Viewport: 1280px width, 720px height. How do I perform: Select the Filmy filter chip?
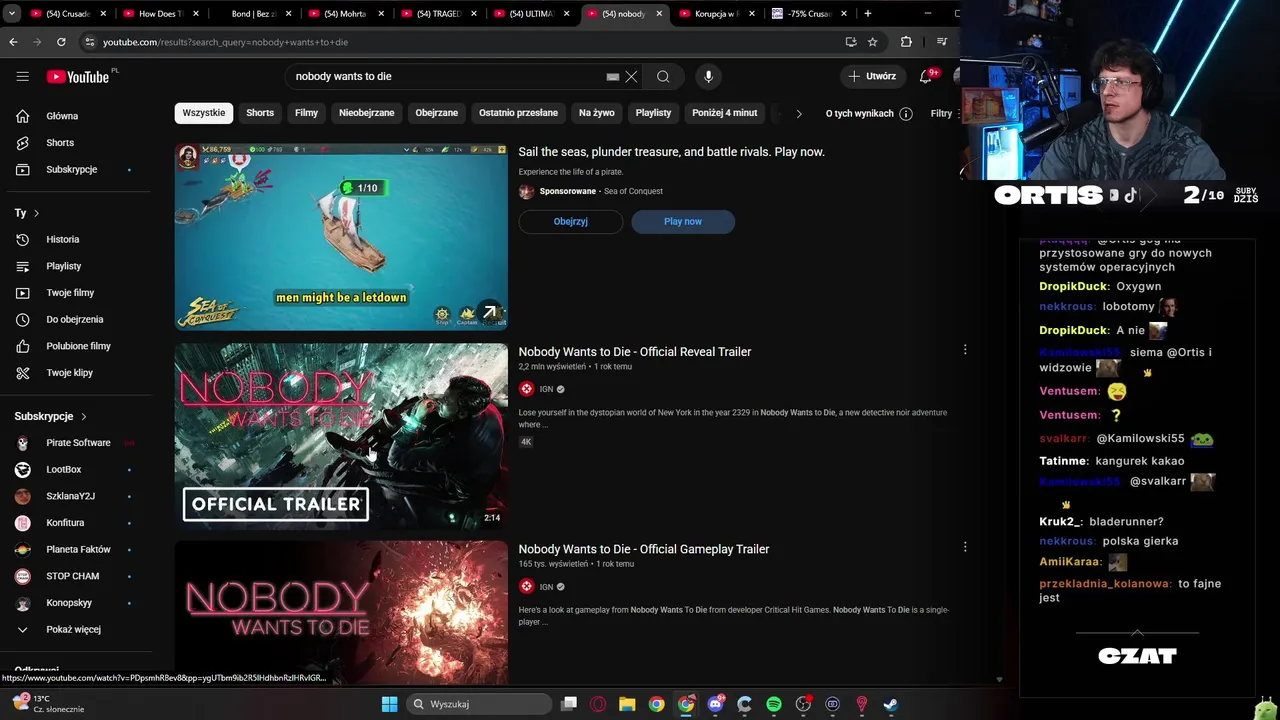306,113
